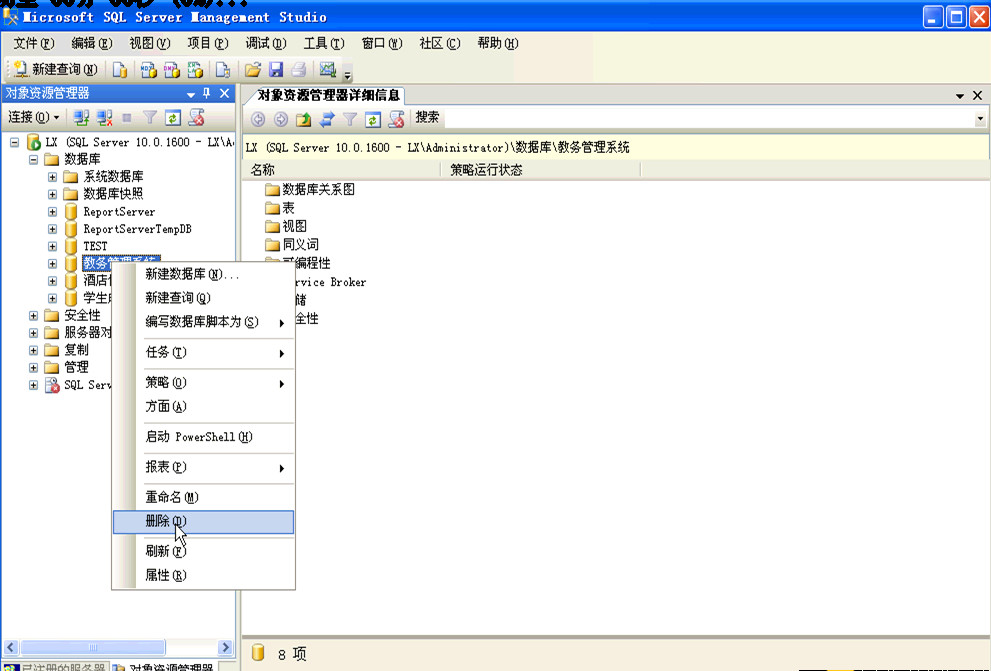Select 启动 PowerShell(H) in context menu
Image resolution: width=991 pixels, height=671 pixels.
pos(203,437)
